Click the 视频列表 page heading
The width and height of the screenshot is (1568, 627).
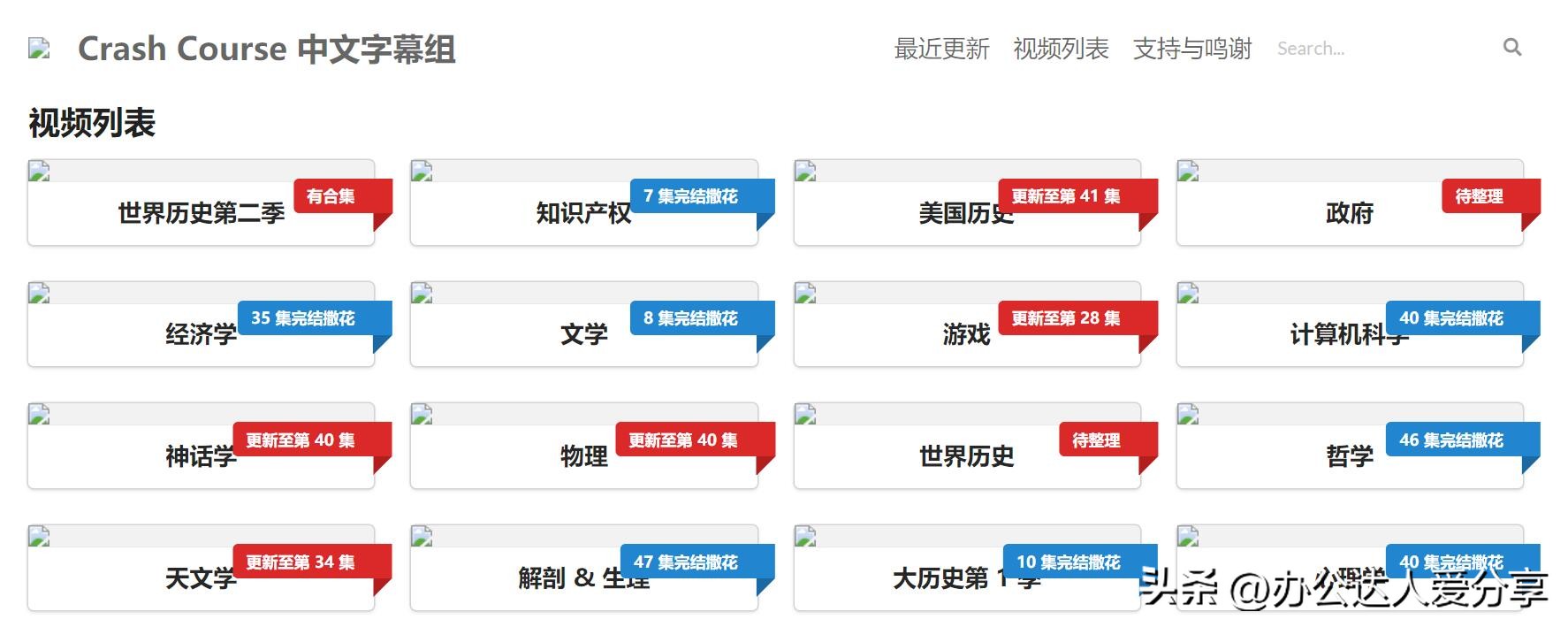pos(92,123)
